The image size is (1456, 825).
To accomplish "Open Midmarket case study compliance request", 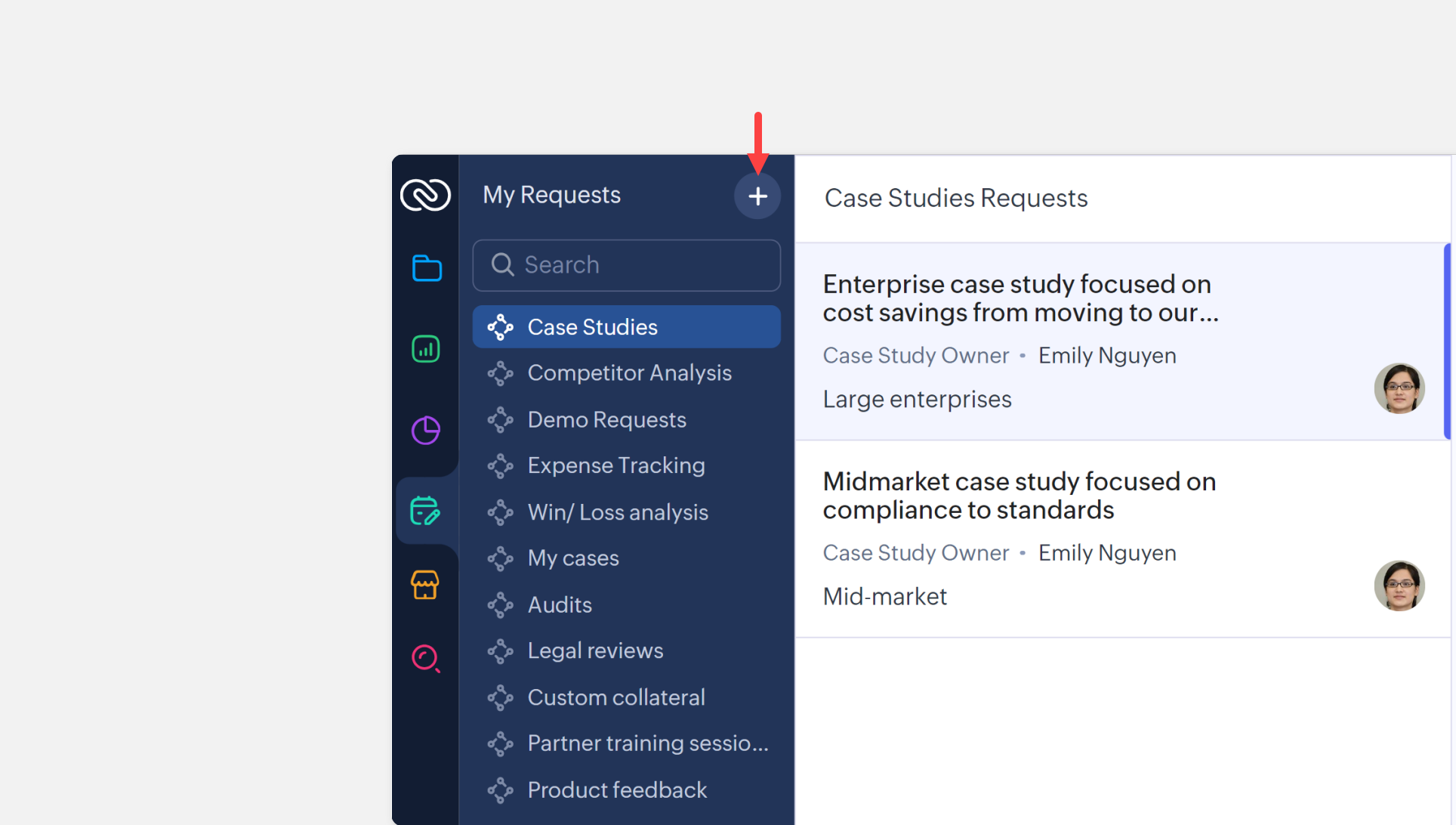I will pos(1019,496).
